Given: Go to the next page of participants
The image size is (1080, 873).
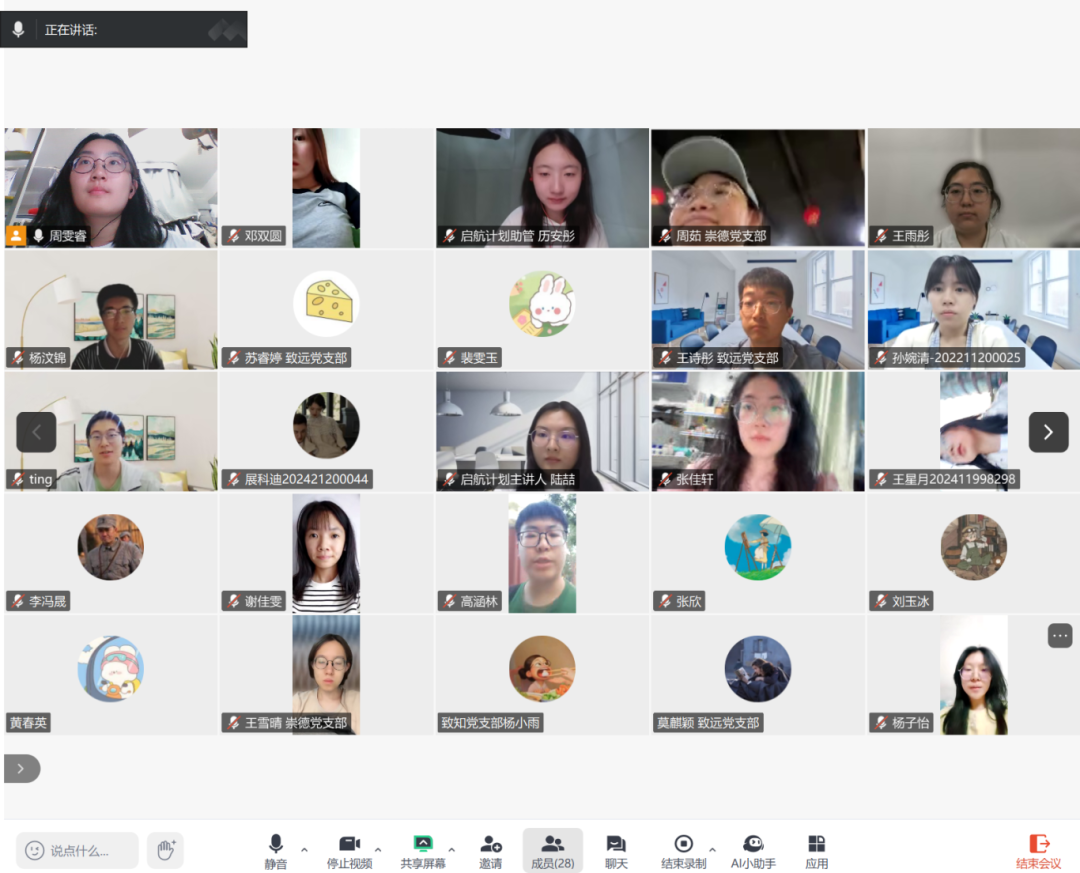Looking at the screenshot, I should point(1048,432).
